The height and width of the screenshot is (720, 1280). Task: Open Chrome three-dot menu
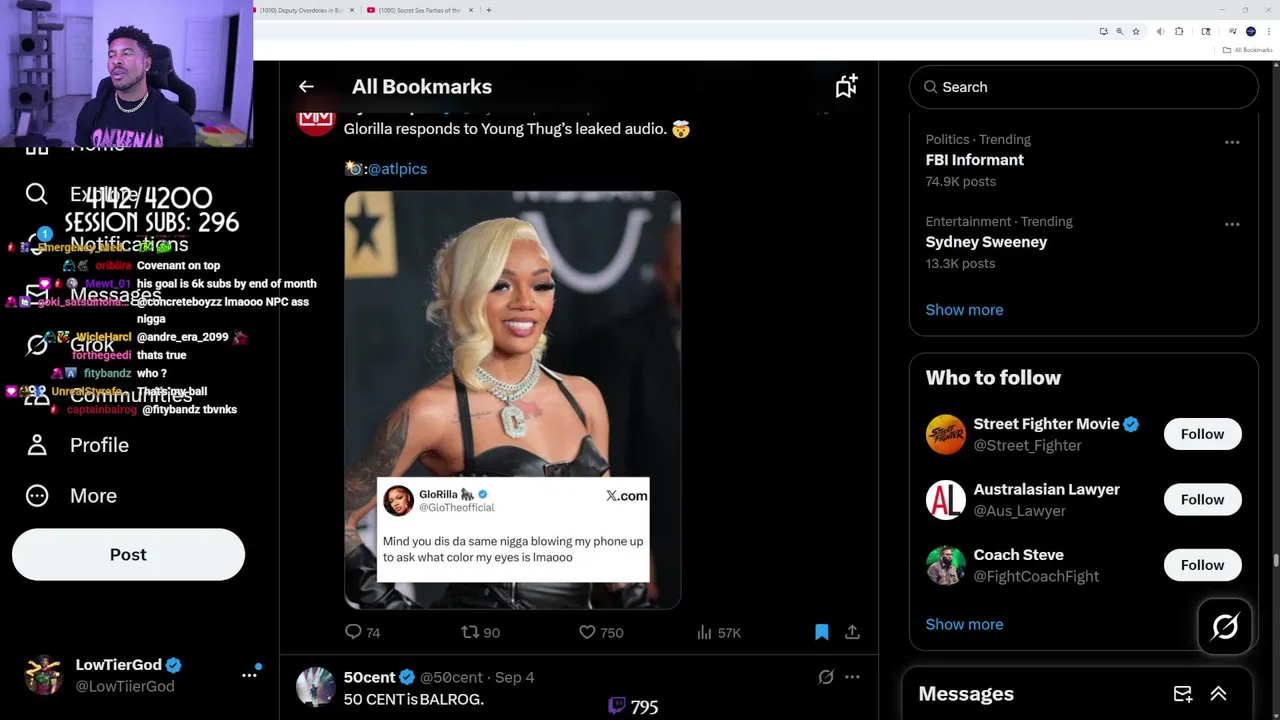[x=1269, y=31]
